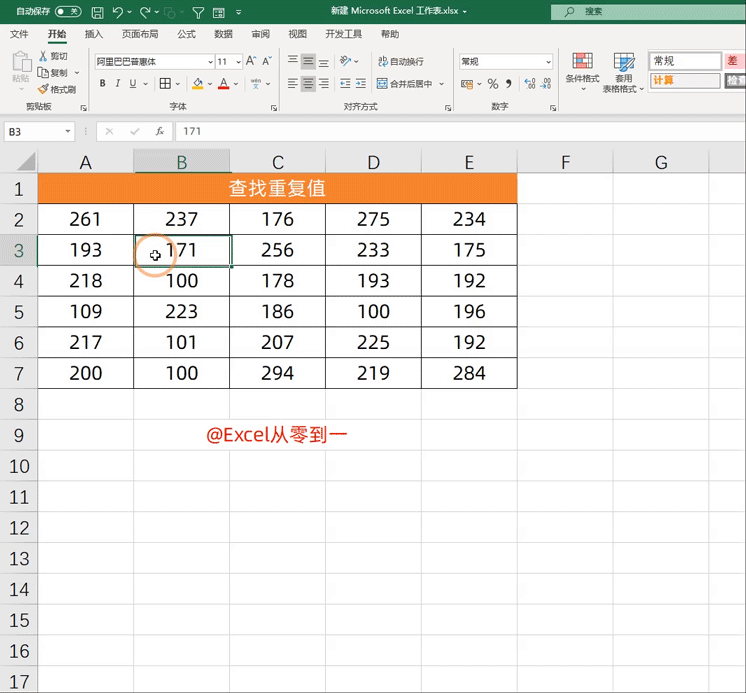Open the font color dropdown arrow
The image size is (746, 693).
tap(236, 84)
